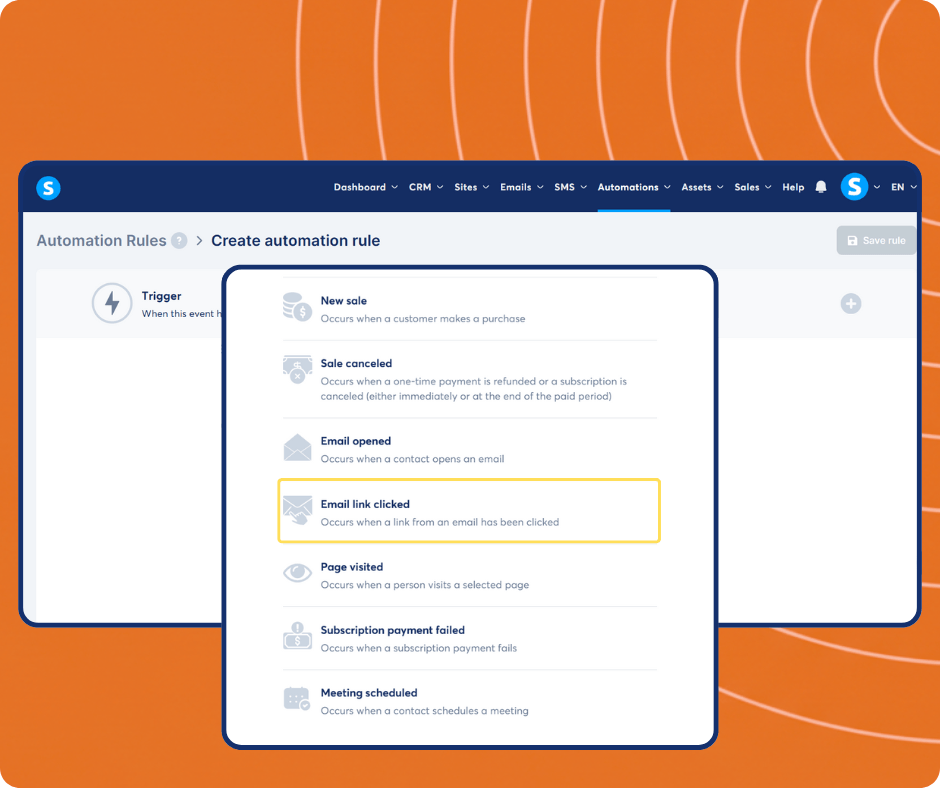
Task: Open the account avatar dropdown arrow
Action: pos(877,187)
